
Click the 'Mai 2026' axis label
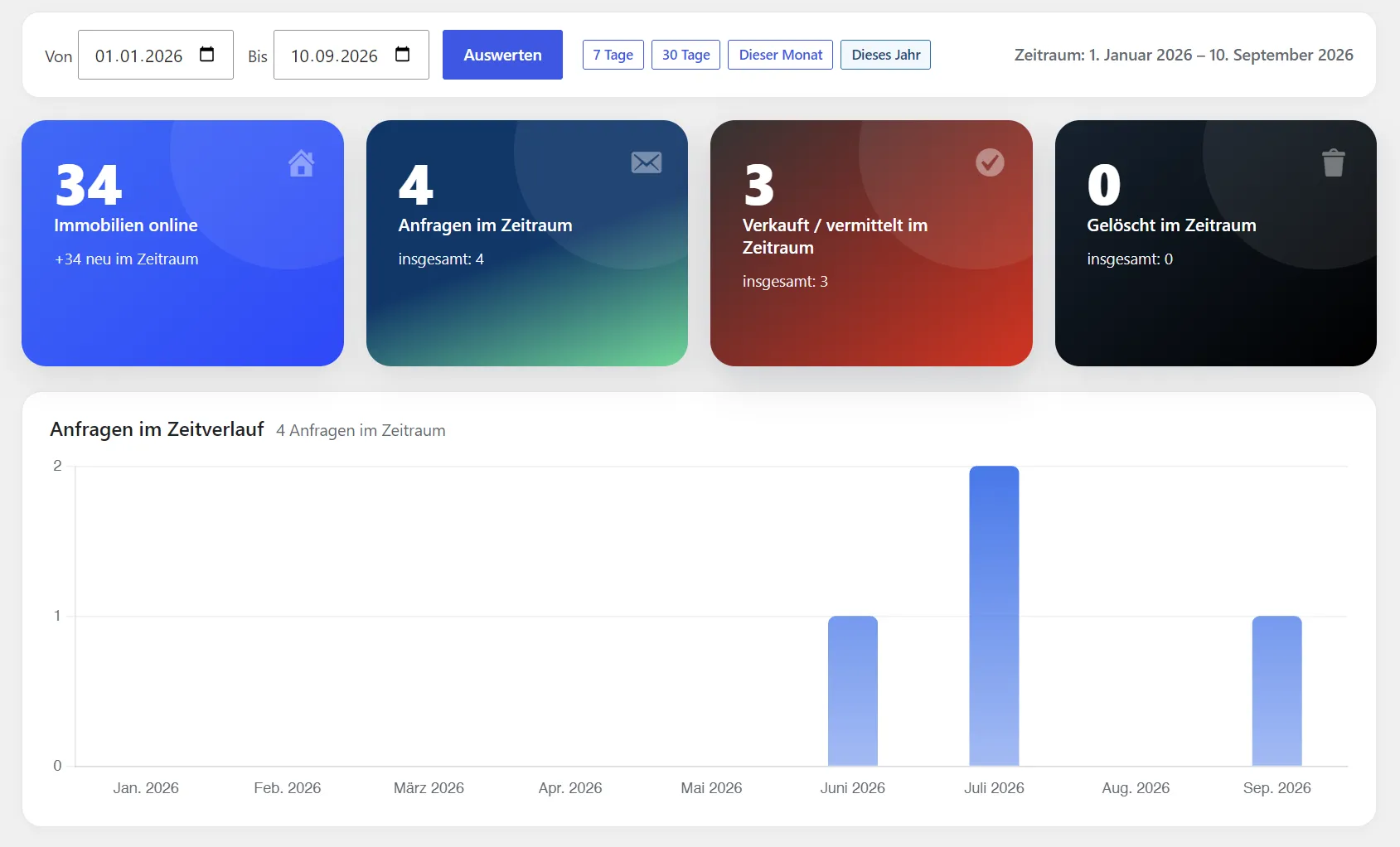[711, 788]
